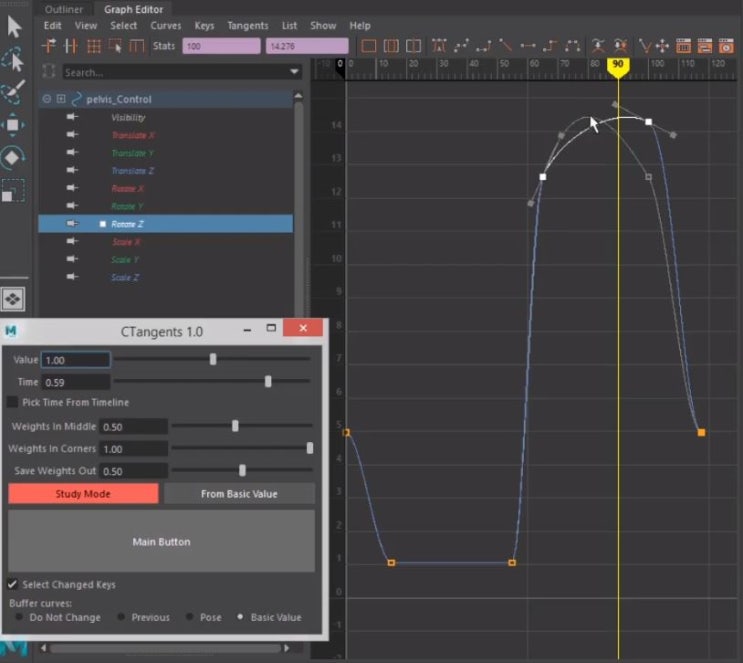Image resolution: width=743 pixels, height=663 pixels.
Task: Pin the Translate X channel
Action: pos(72,135)
